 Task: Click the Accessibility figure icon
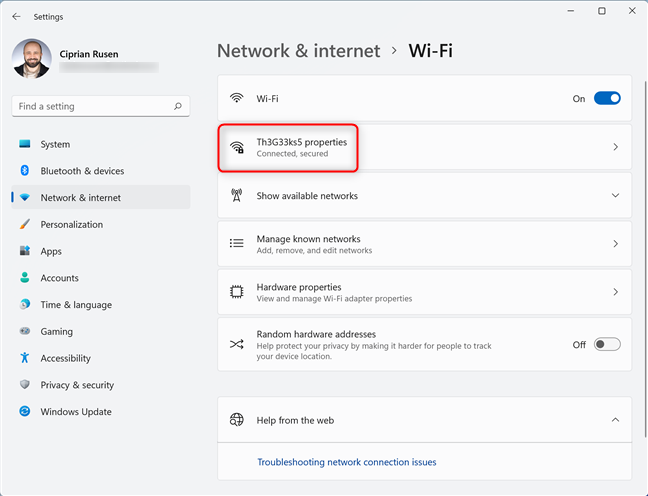point(25,358)
